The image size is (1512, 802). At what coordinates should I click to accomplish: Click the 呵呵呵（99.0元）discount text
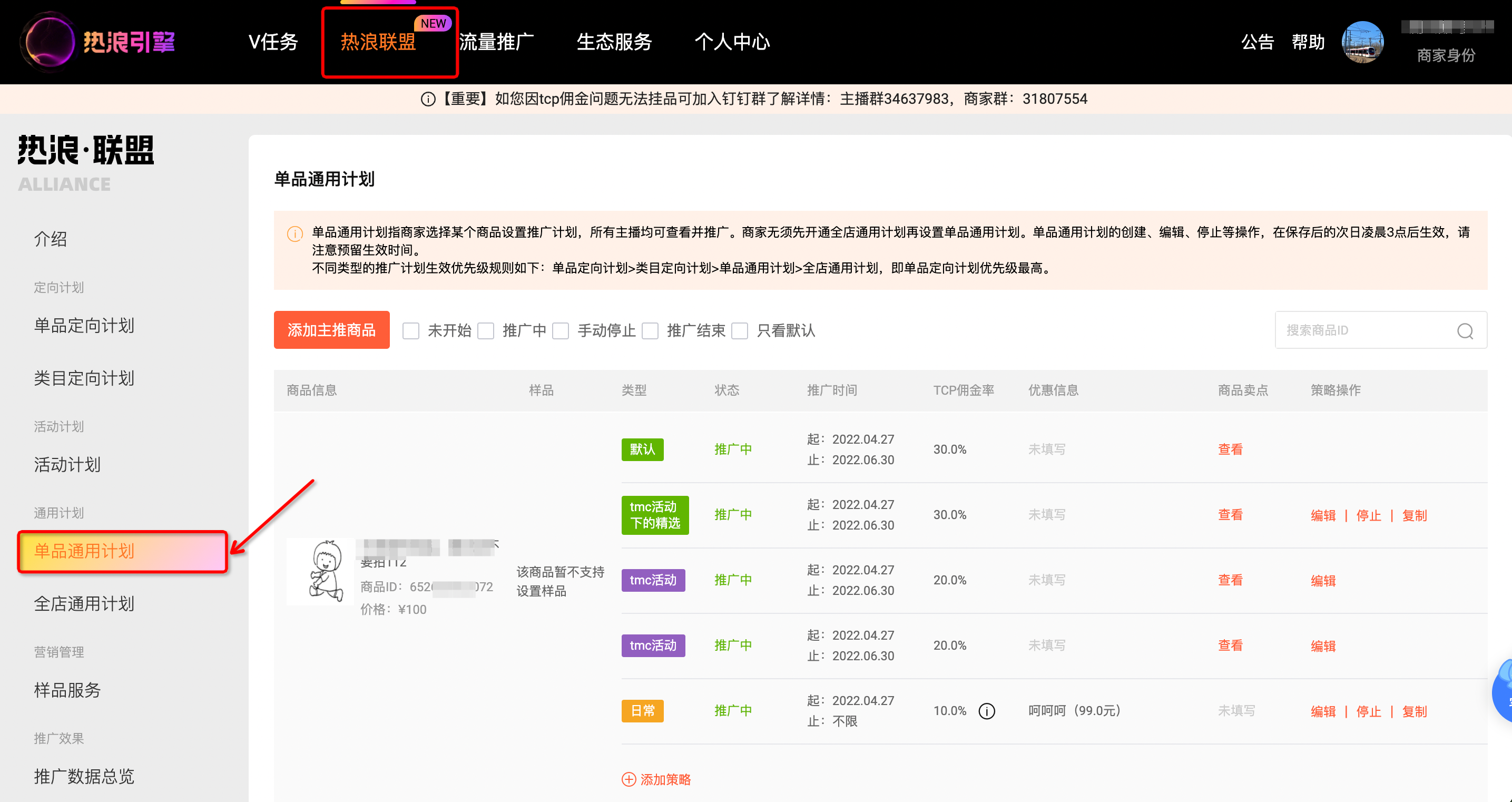point(1075,711)
